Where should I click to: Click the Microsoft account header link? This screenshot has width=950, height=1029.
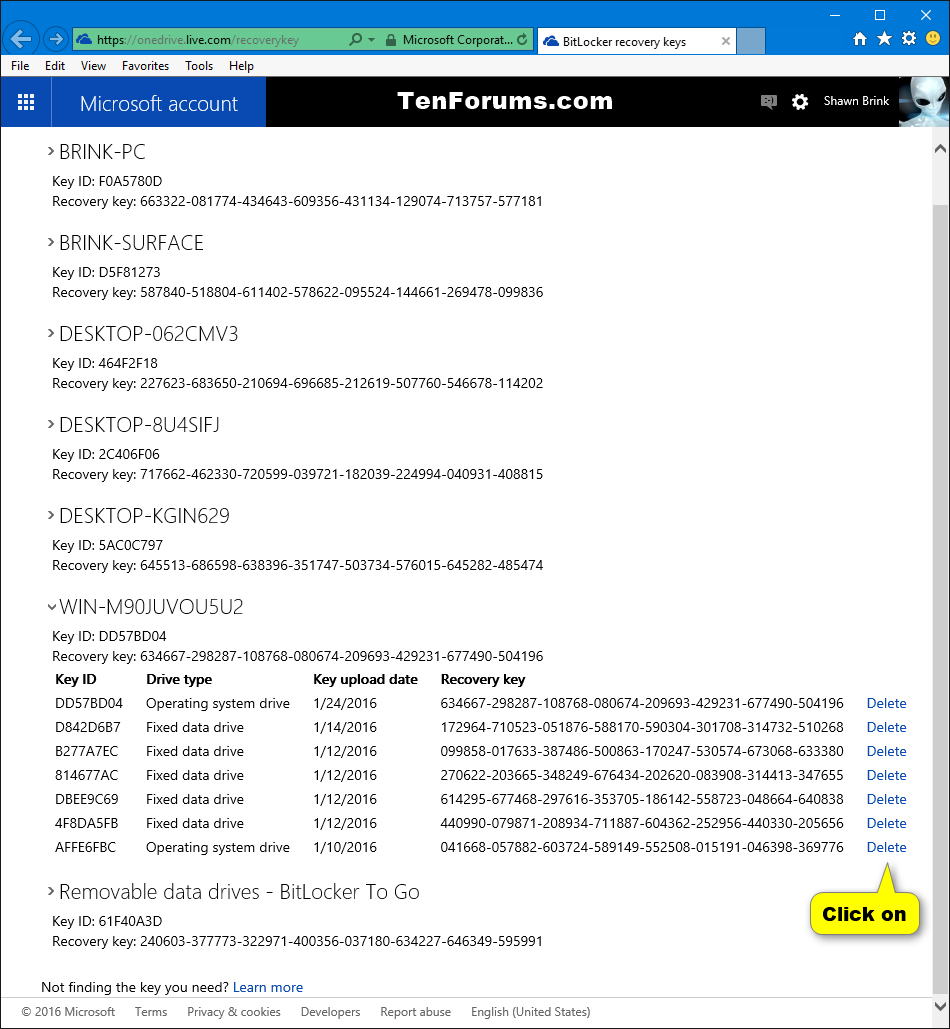(159, 103)
